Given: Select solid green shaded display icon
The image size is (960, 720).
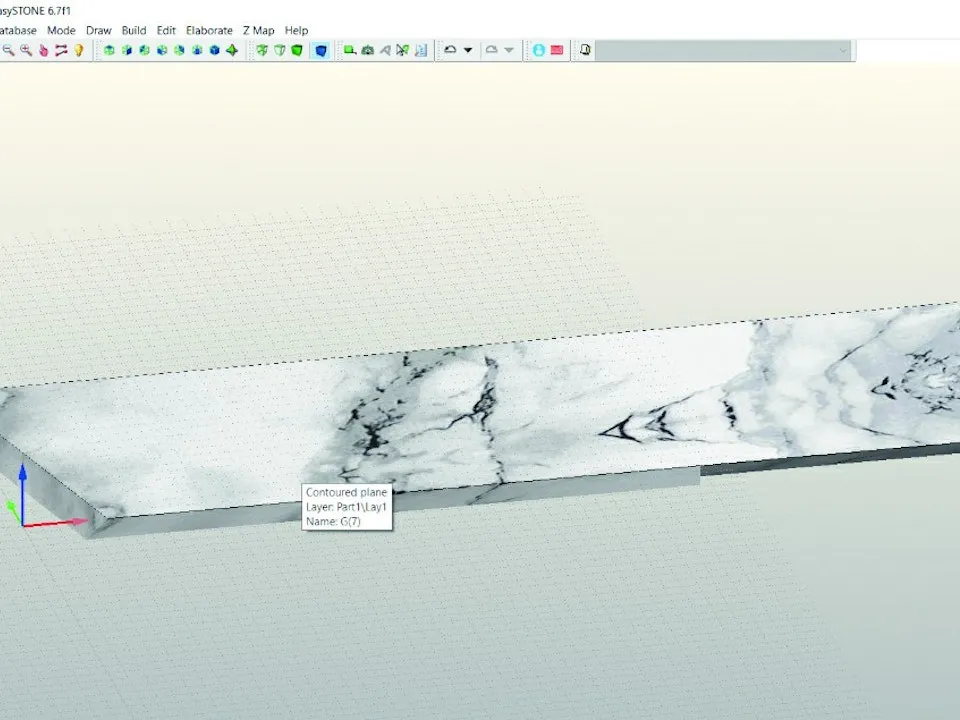Looking at the screenshot, I should tap(297, 50).
